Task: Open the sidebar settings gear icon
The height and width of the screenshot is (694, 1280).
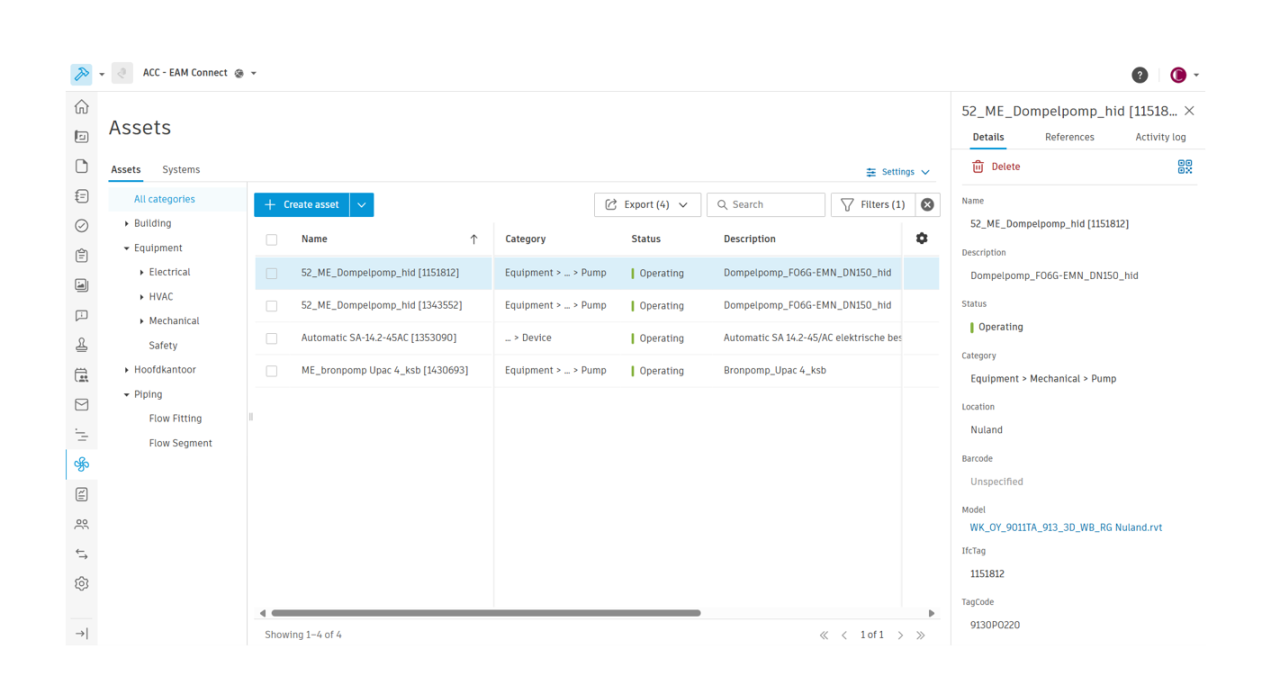Action: (x=82, y=584)
